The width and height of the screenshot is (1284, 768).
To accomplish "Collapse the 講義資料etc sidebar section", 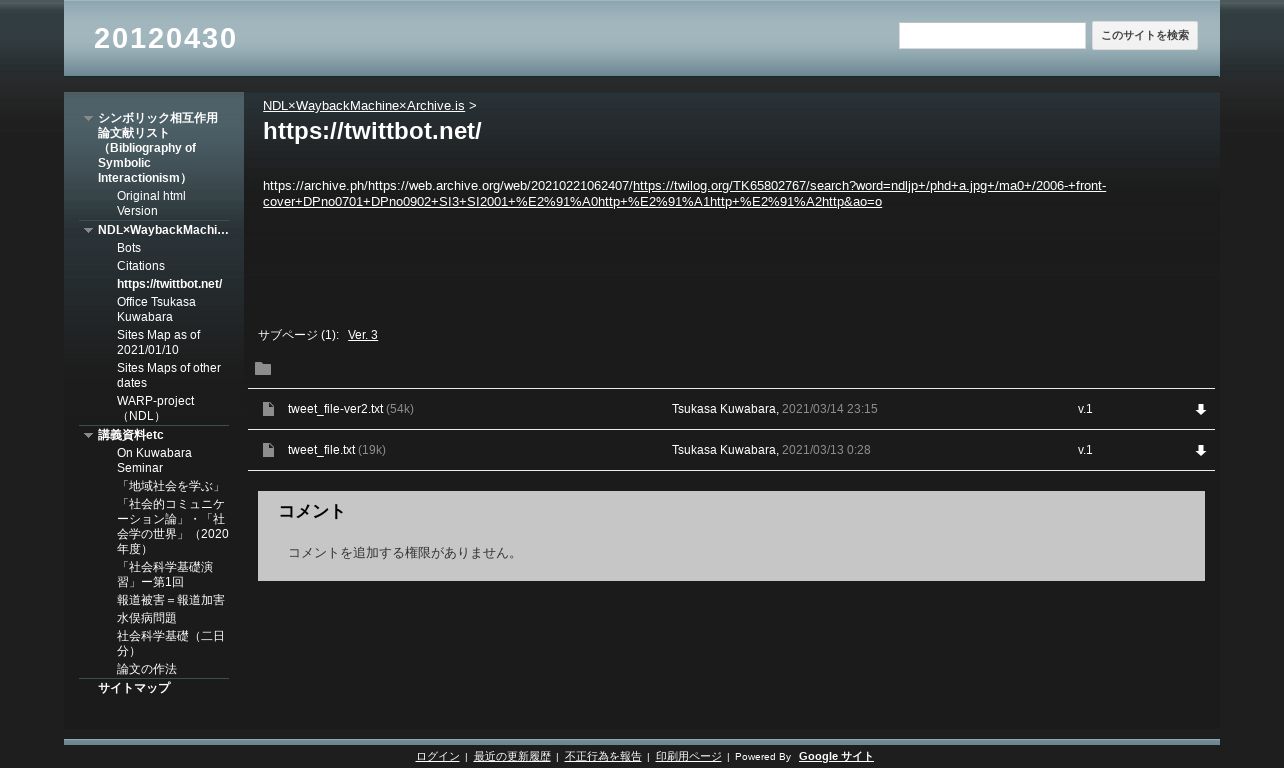I will (88, 435).
